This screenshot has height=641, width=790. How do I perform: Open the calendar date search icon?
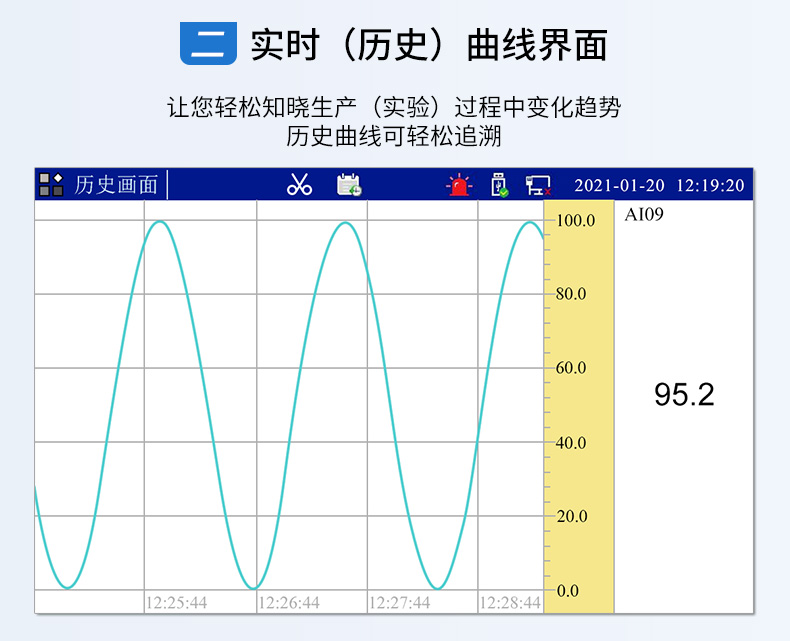point(348,185)
